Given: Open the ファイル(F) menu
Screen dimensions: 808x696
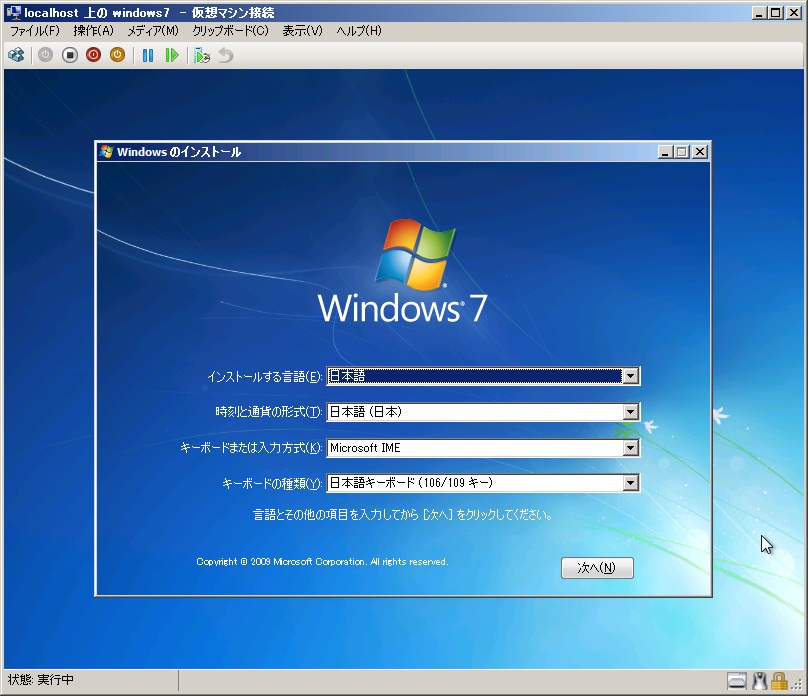Looking at the screenshot, I should tap(35, 31).
